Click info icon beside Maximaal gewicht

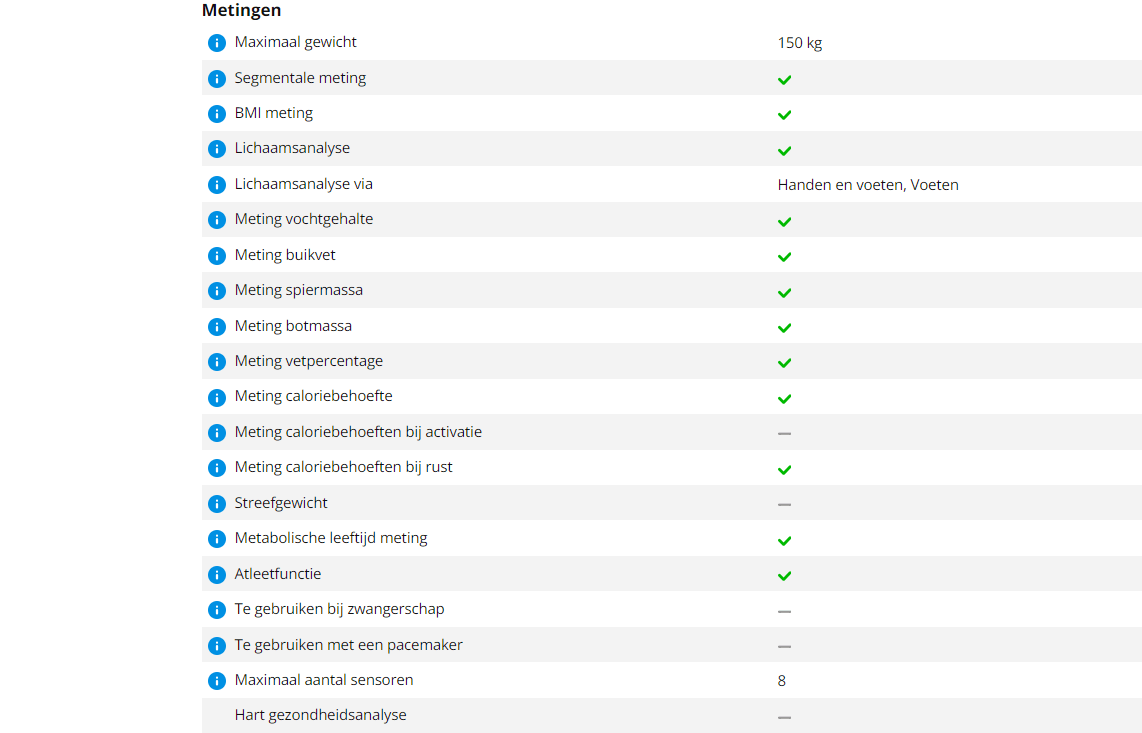(216, 43)
